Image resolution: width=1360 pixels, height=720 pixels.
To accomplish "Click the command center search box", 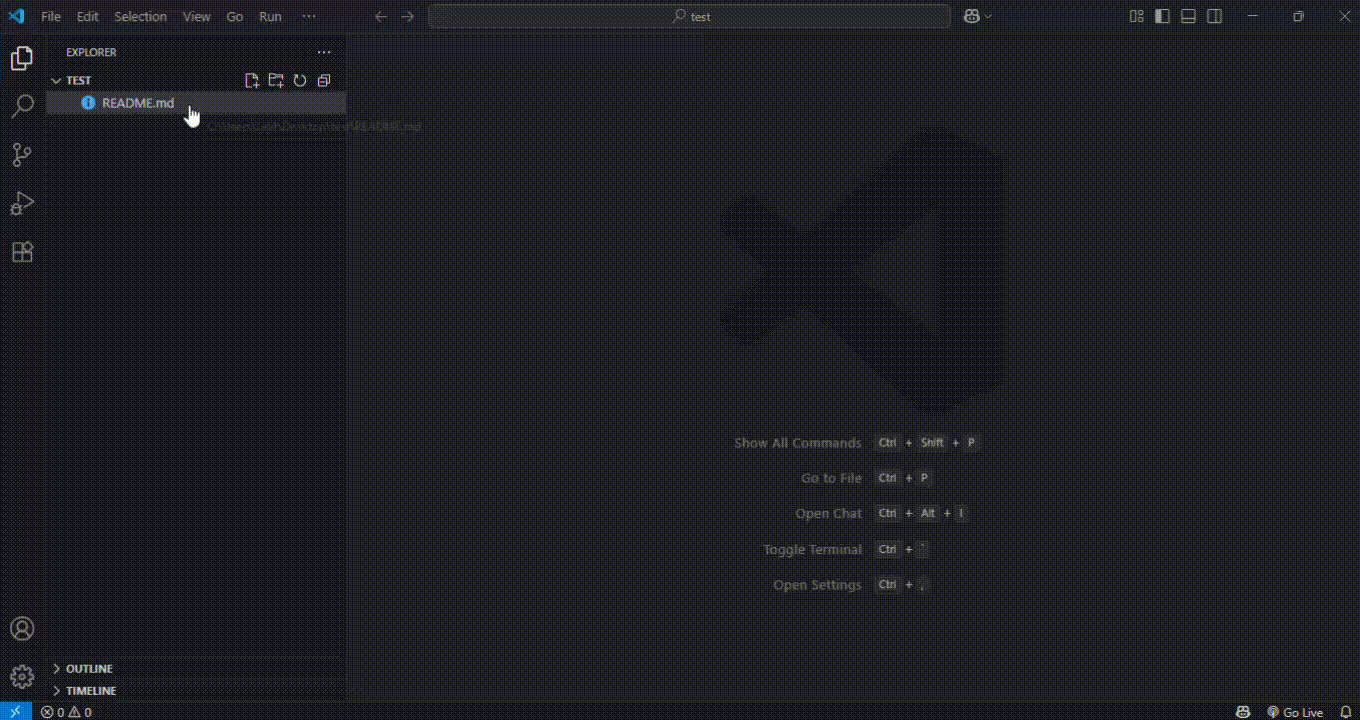I will (x=689, y=16).
